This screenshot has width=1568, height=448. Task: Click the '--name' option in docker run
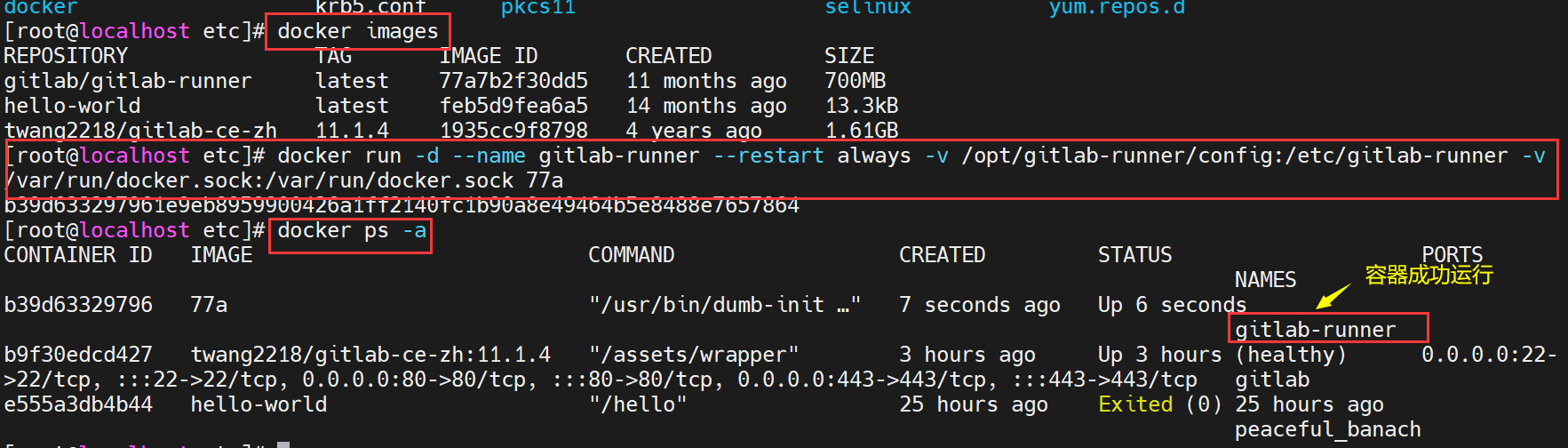pos(489,156)
